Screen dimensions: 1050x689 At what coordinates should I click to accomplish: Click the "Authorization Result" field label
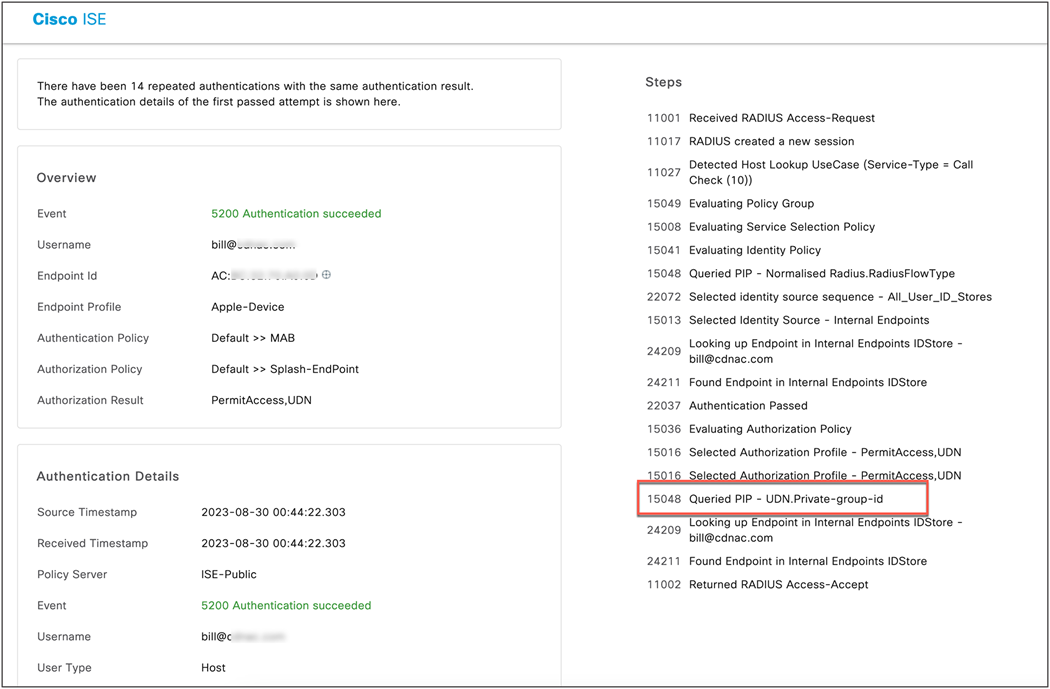[90, 400]
